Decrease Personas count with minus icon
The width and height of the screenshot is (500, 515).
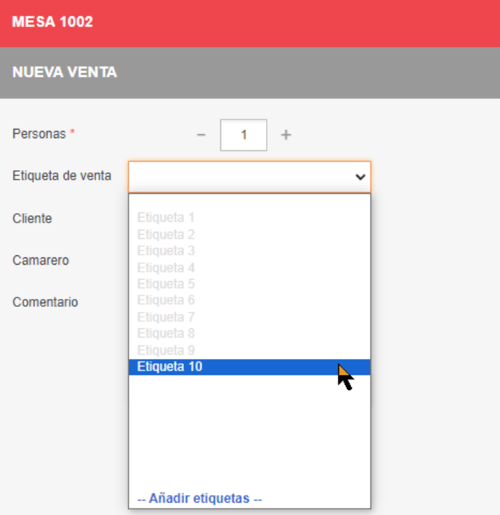coord(201,135)
